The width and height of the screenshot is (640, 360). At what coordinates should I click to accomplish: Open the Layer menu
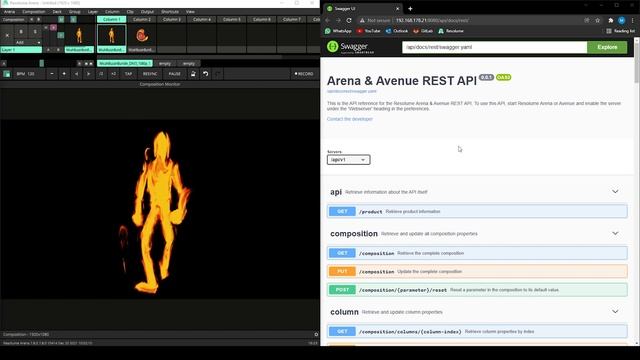[93, 12]
